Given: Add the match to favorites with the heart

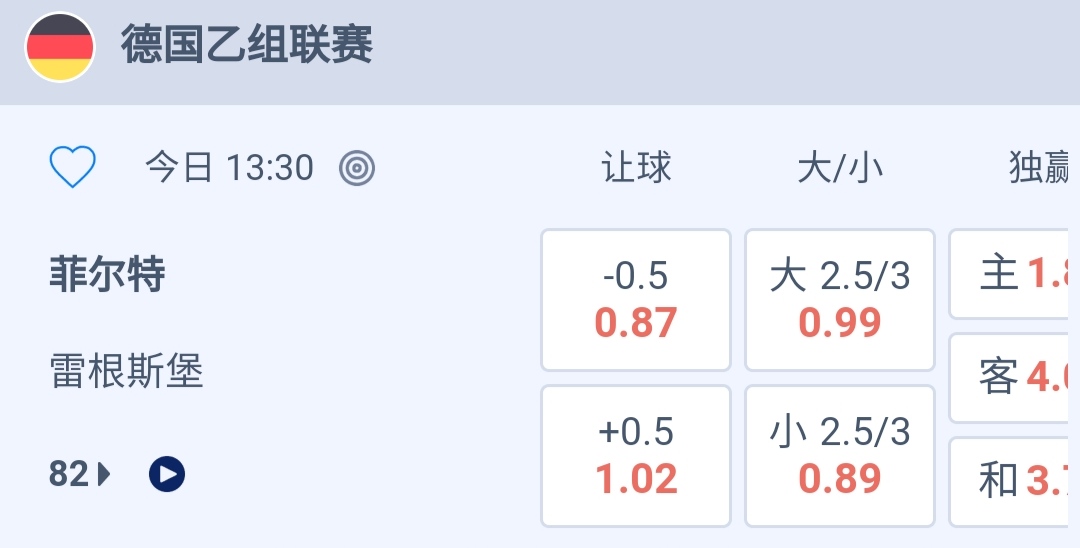Looking at the screenshot, I should coord(73,168).
